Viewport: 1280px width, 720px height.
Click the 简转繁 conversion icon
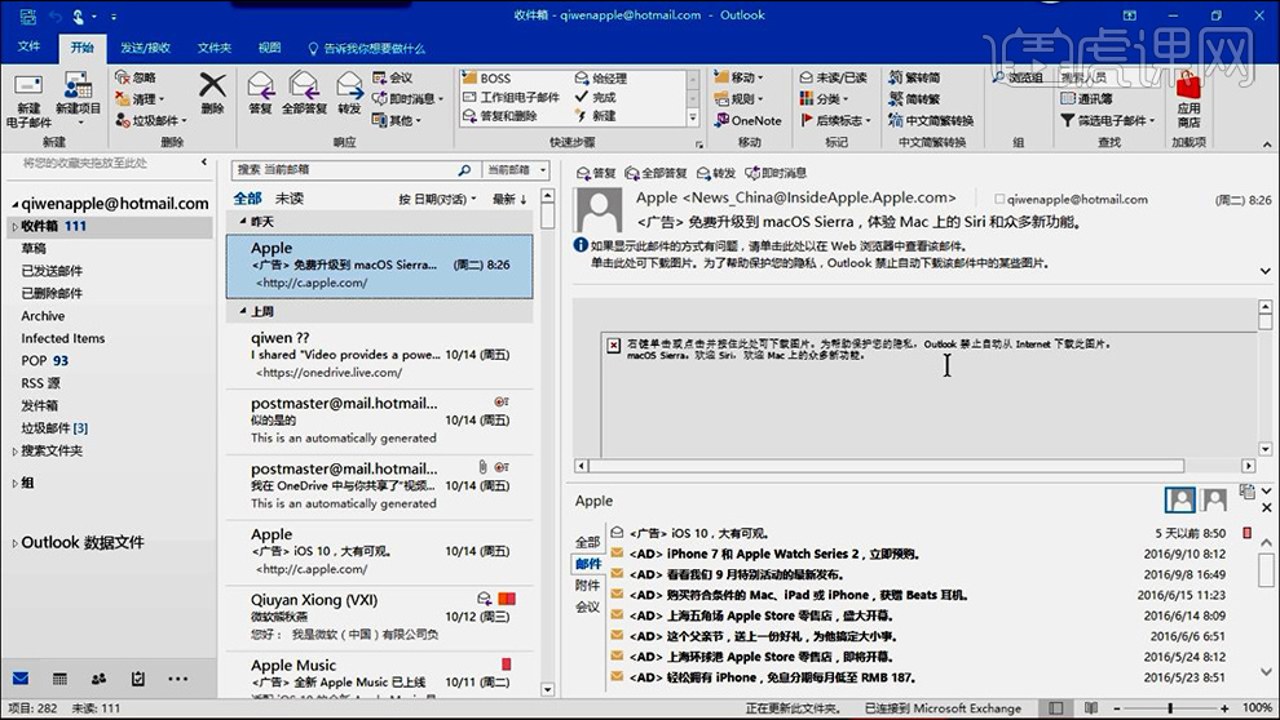[896, 98]
